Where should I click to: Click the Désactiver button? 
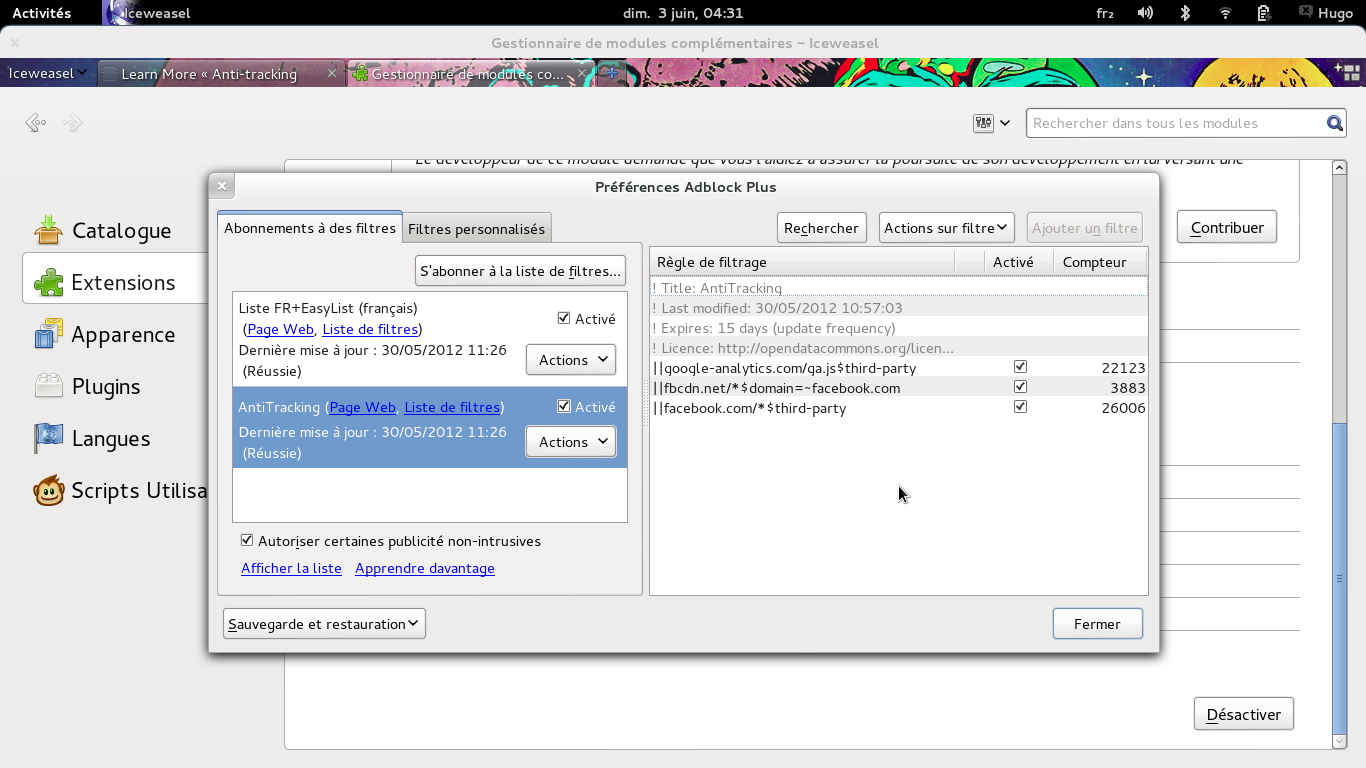[1244, 714]
